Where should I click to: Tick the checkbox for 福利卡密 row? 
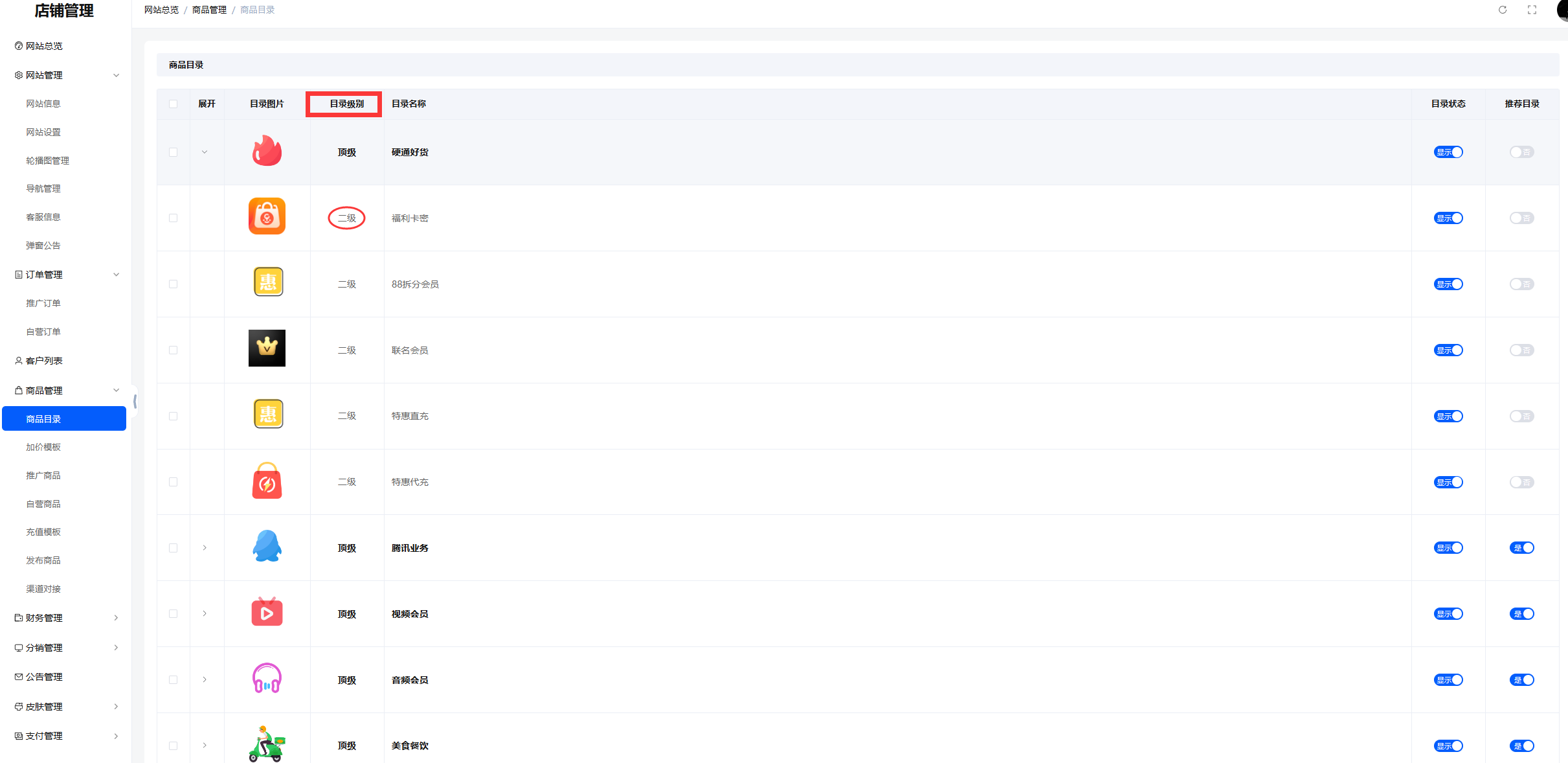(x=173, y=218)
